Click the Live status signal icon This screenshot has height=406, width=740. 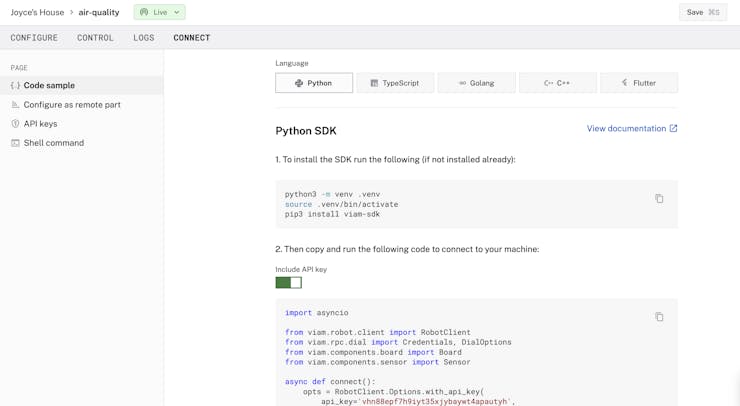[x=144, y=13]
